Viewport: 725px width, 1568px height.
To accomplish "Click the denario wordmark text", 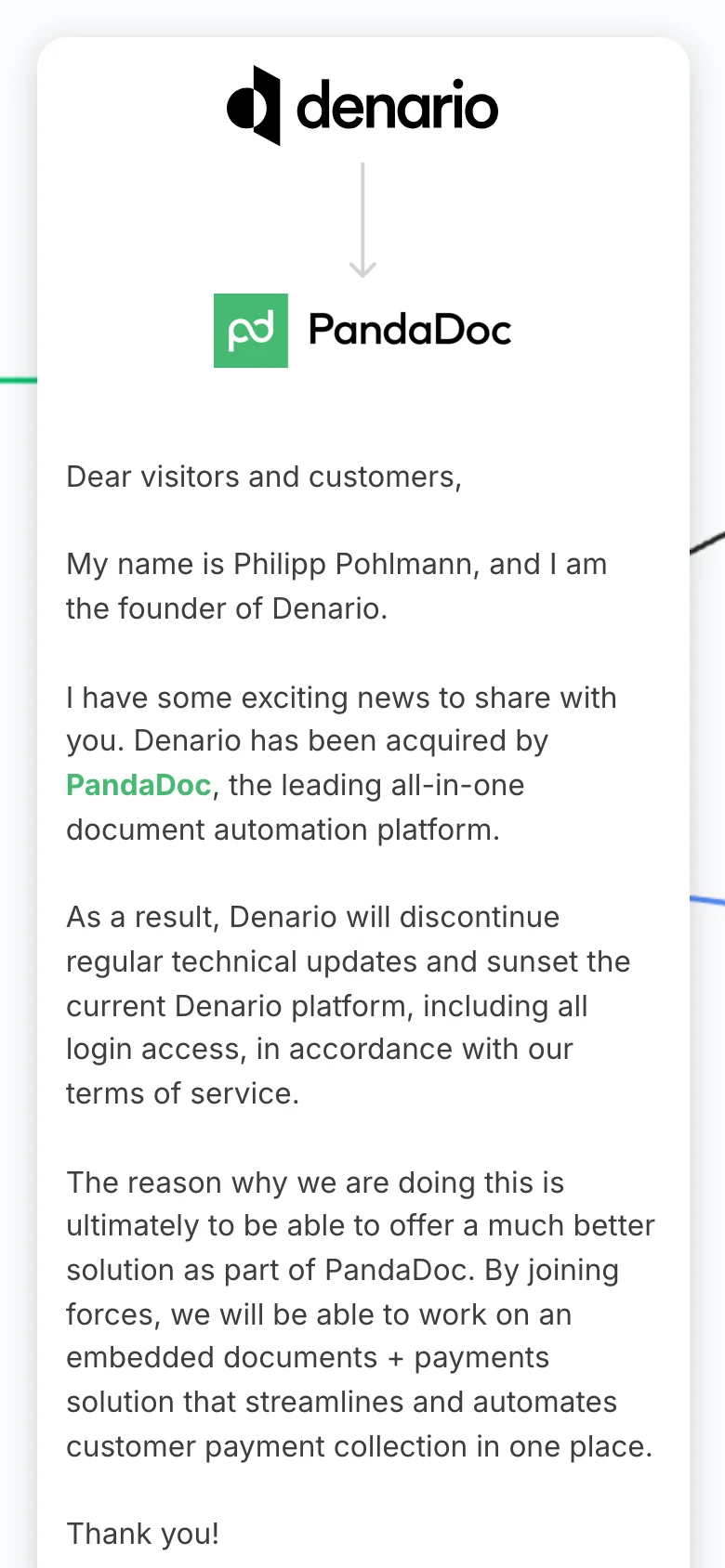I will coord(398,107).
